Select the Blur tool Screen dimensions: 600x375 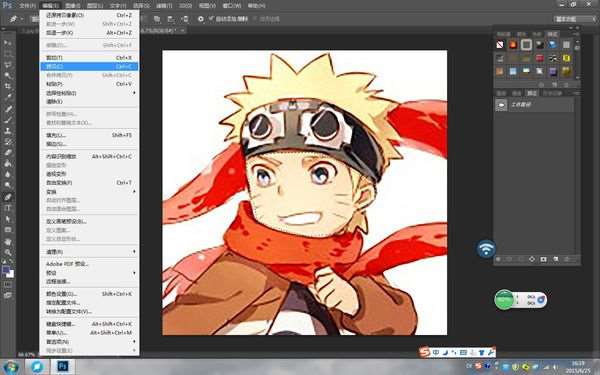pos(8,174)
